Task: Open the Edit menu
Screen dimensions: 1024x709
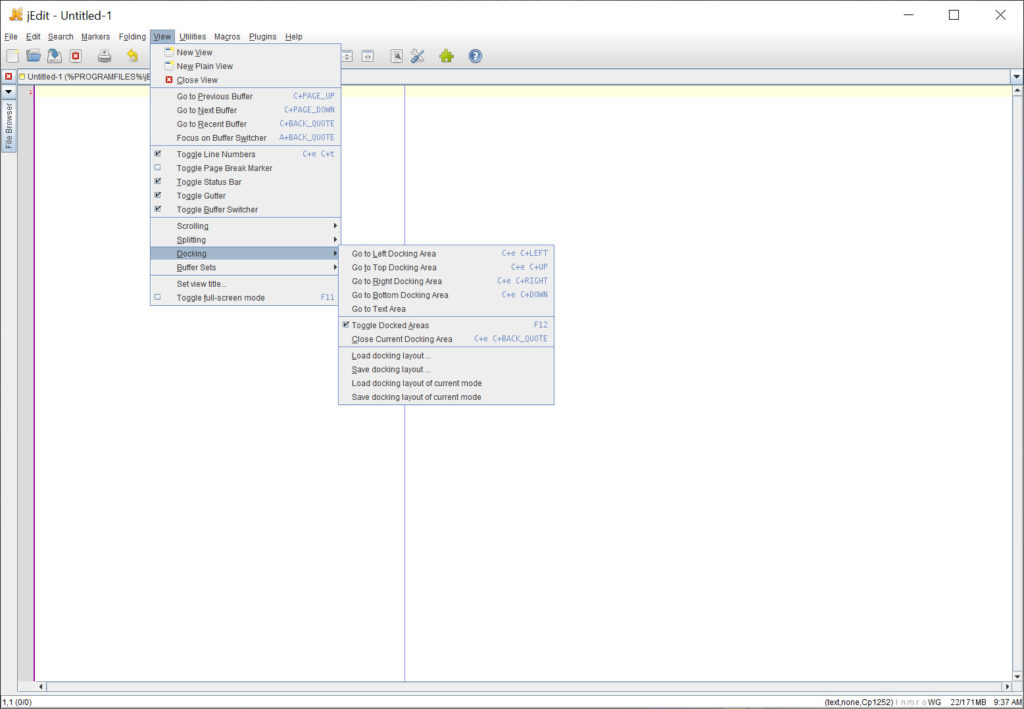Action: (33, 37)
